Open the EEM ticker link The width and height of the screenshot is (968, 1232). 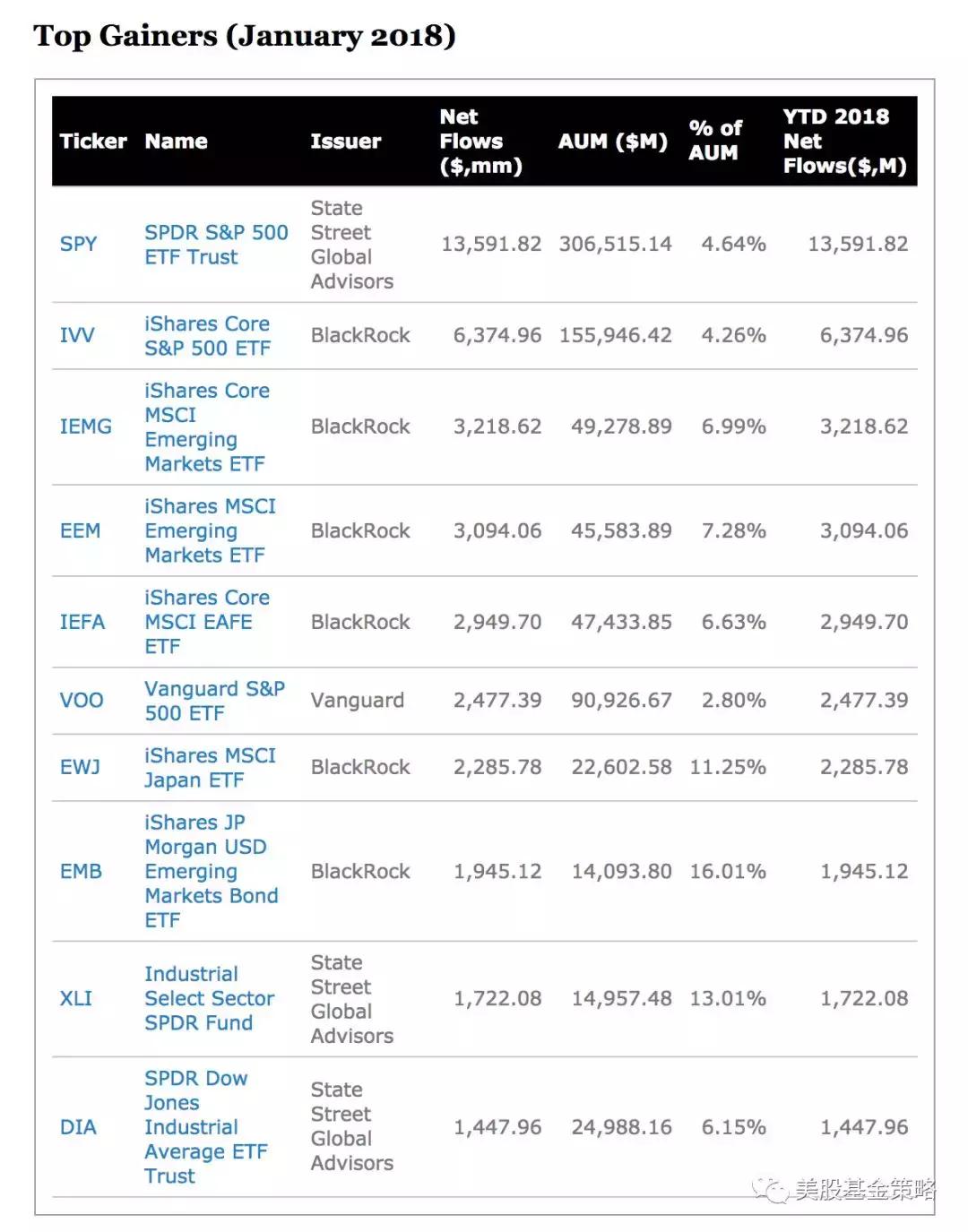pyautogui.click(x=80, y=530)
